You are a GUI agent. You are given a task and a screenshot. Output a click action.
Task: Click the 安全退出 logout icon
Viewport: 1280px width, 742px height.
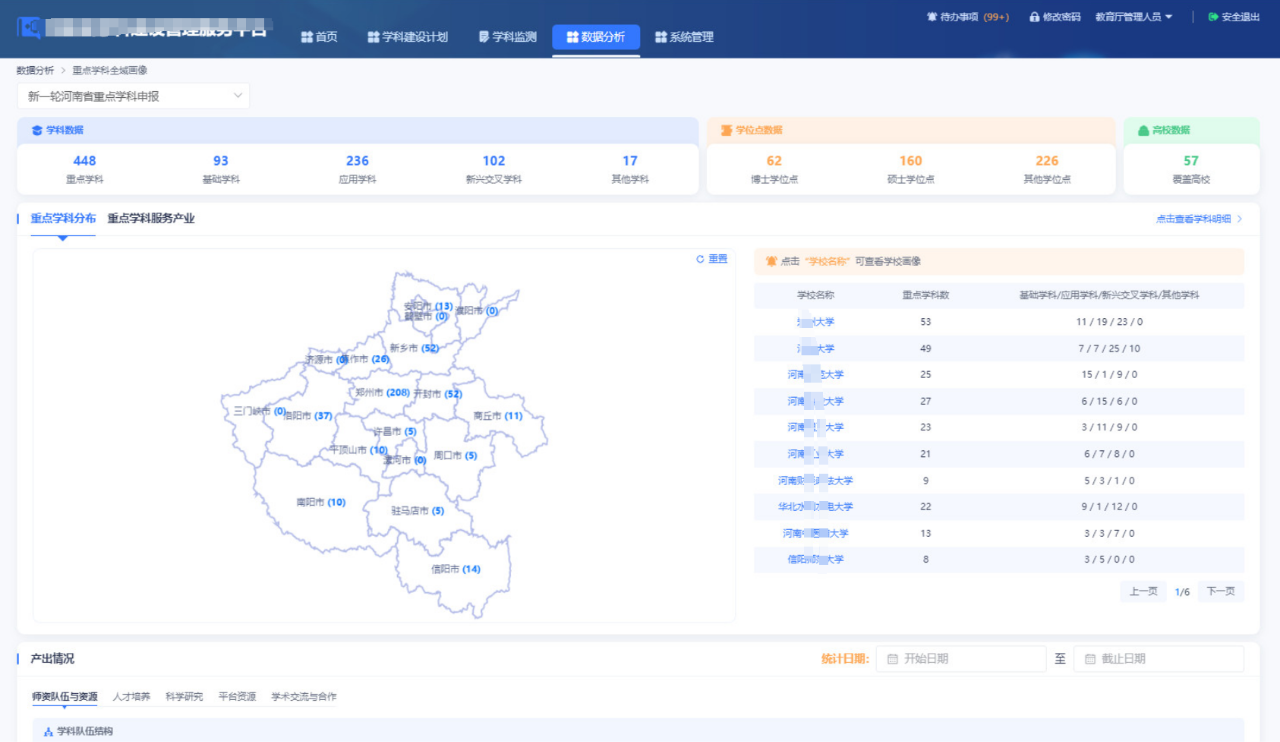(x=1213, y=17)
